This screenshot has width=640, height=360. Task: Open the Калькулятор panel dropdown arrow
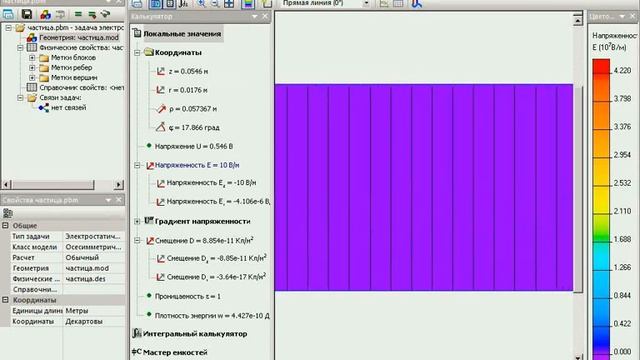pos(255,16)
